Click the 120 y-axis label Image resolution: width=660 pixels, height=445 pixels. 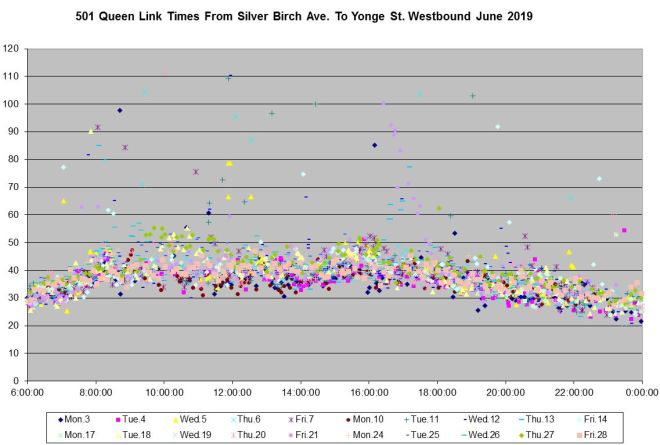click(x=12, y=48)
